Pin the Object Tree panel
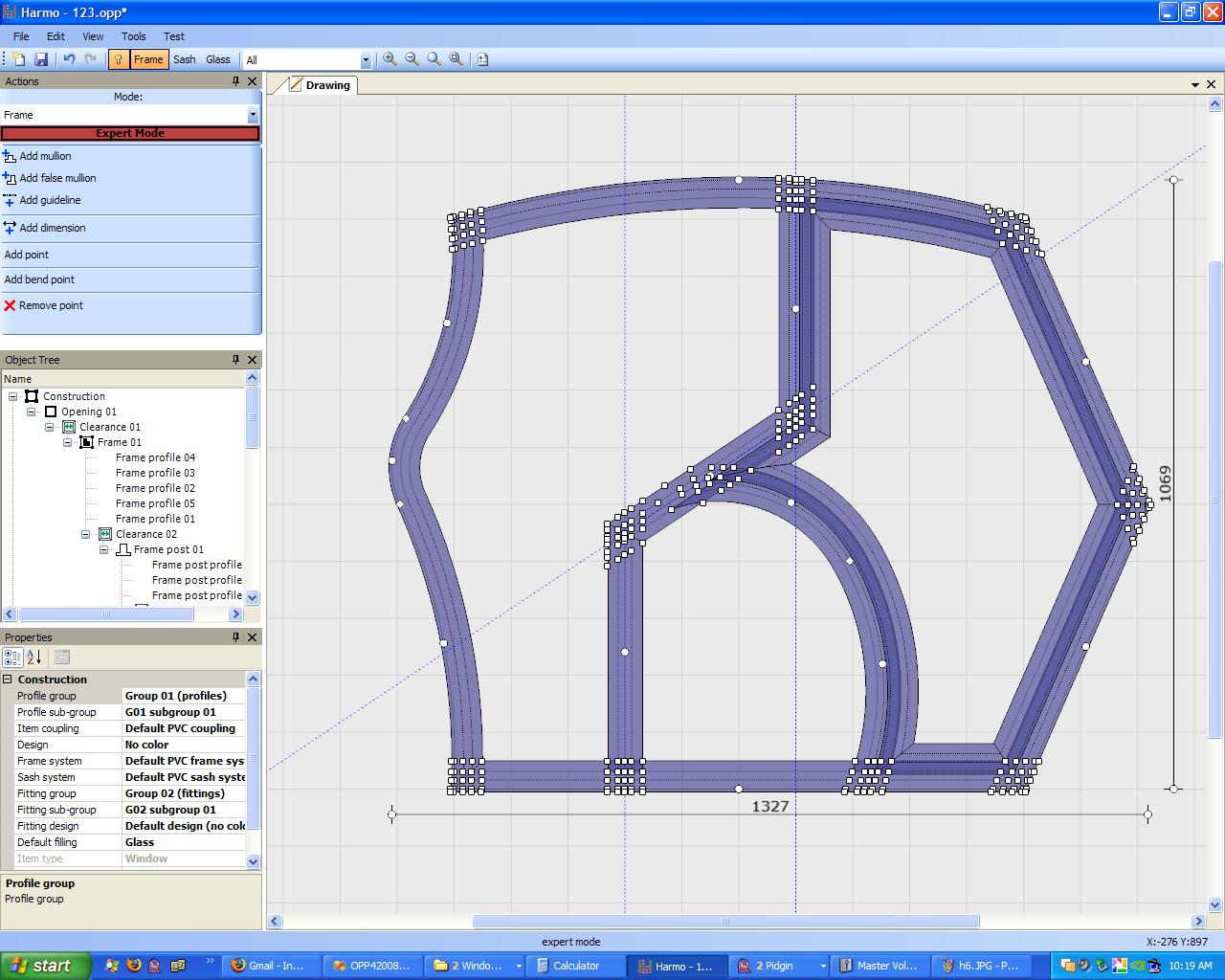1225x980 pixels. (x=235, y=360)
